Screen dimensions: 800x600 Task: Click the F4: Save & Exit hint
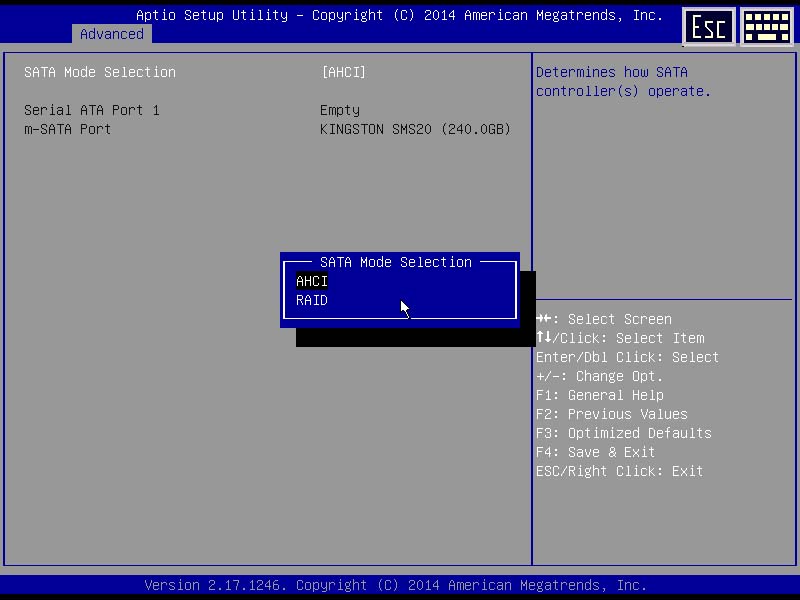coord(595,452)
